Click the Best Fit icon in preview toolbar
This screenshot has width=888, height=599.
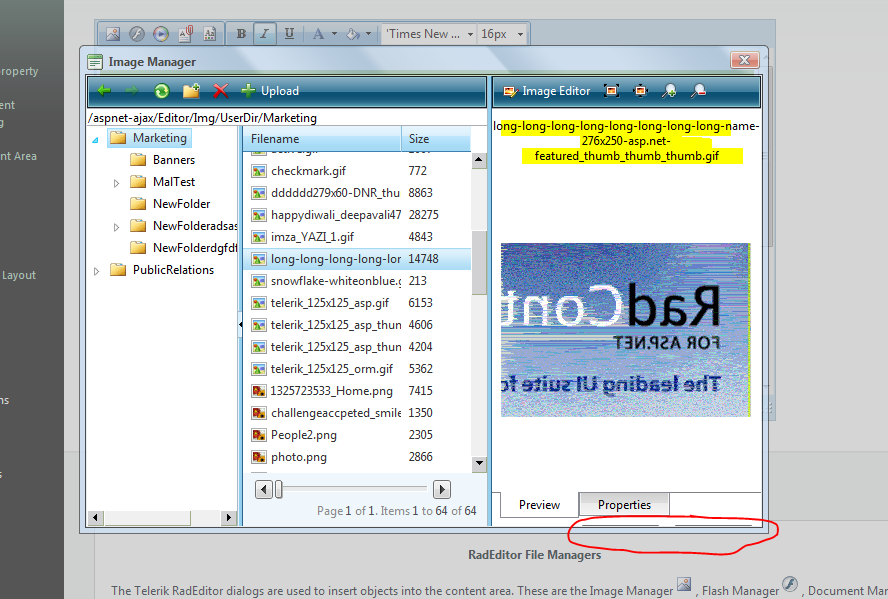(x=612, y=91)
